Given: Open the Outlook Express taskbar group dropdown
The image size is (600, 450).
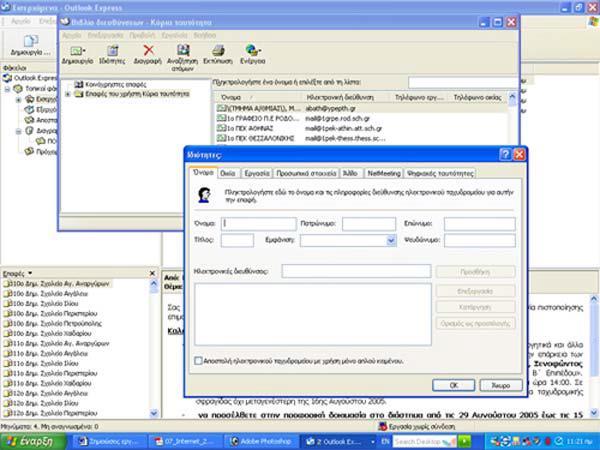Looking at the screenshot, I should tap(372, 442).
